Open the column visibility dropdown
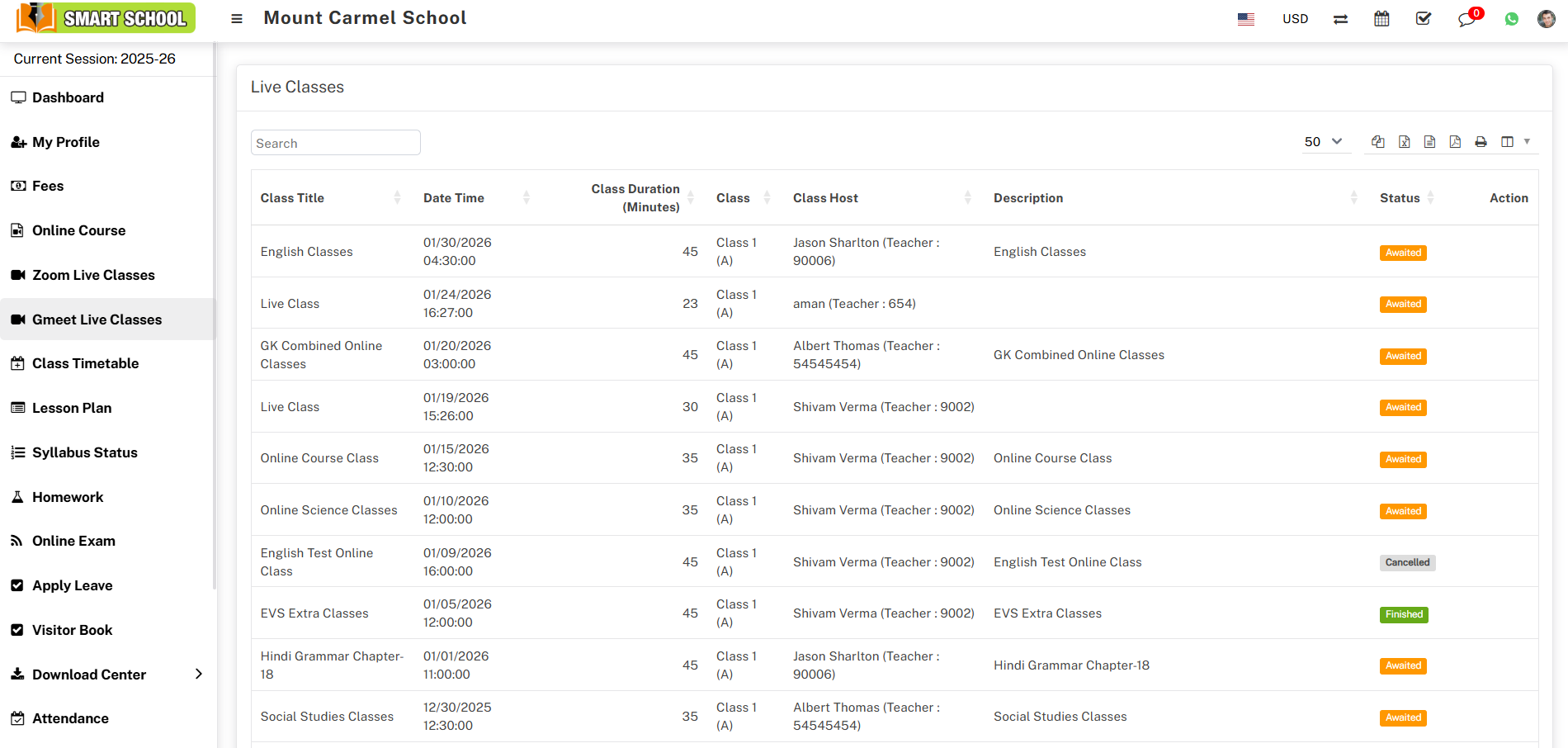1568x748 pixels. pyautogui.click(x=1514, y=142)
